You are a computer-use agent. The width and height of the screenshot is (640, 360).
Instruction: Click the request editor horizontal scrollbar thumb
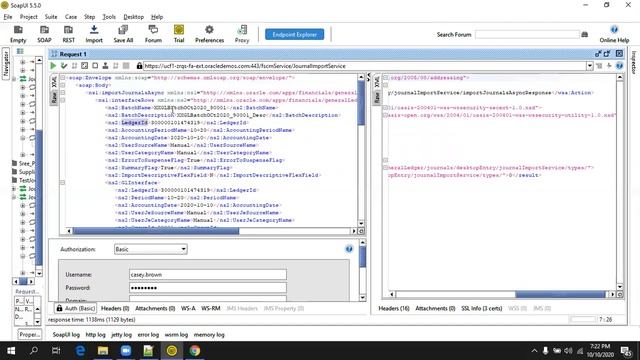click(156, 231)
